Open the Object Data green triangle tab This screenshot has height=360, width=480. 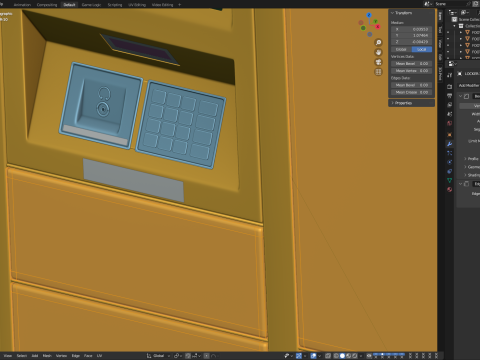coord(449,180)
